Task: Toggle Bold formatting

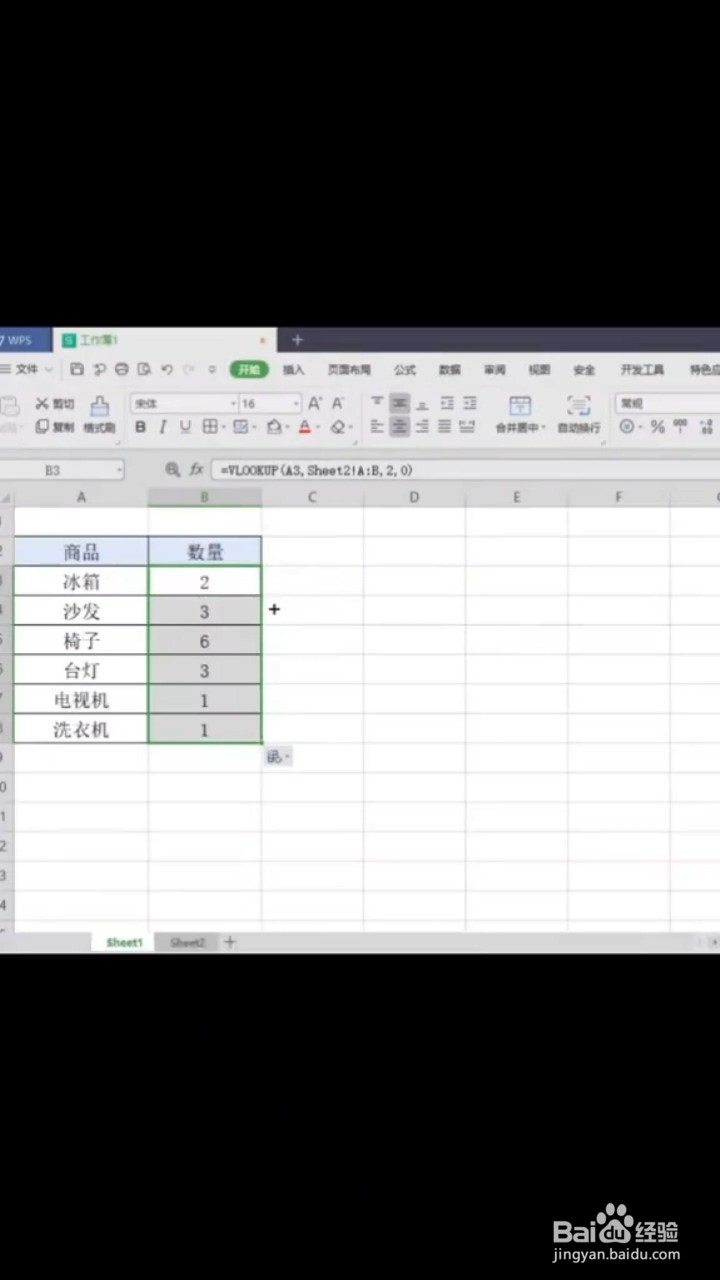Action: pyautogui.click(x=140, y=427)
